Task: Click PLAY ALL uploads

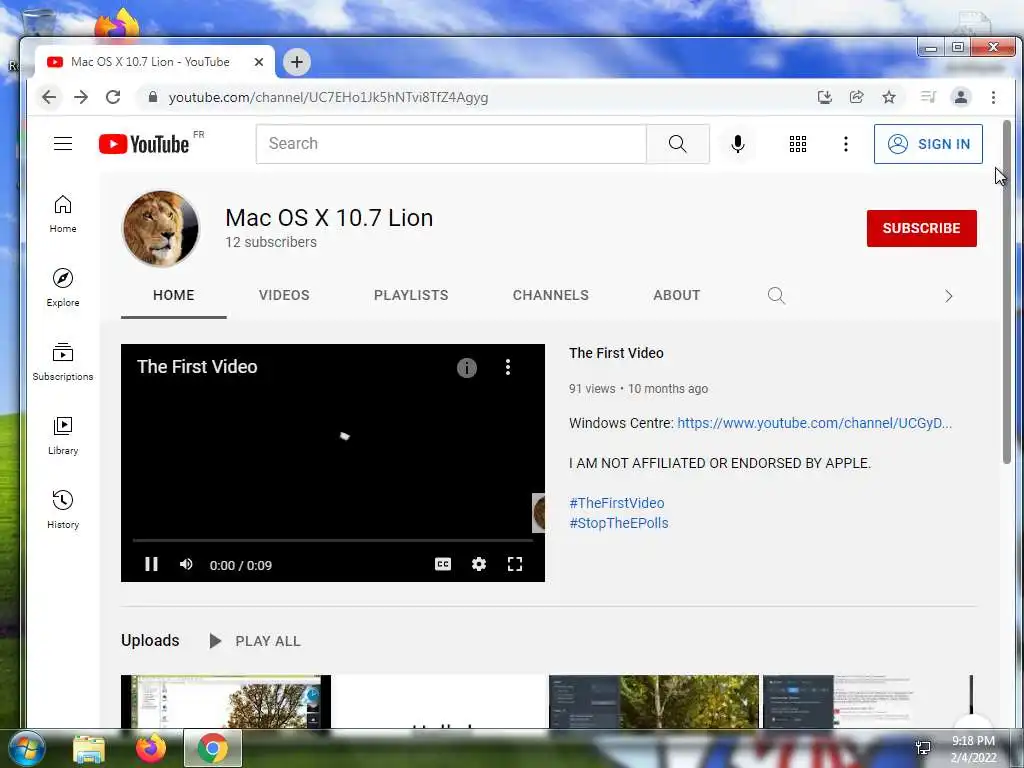Action: (x=255, y=641)
